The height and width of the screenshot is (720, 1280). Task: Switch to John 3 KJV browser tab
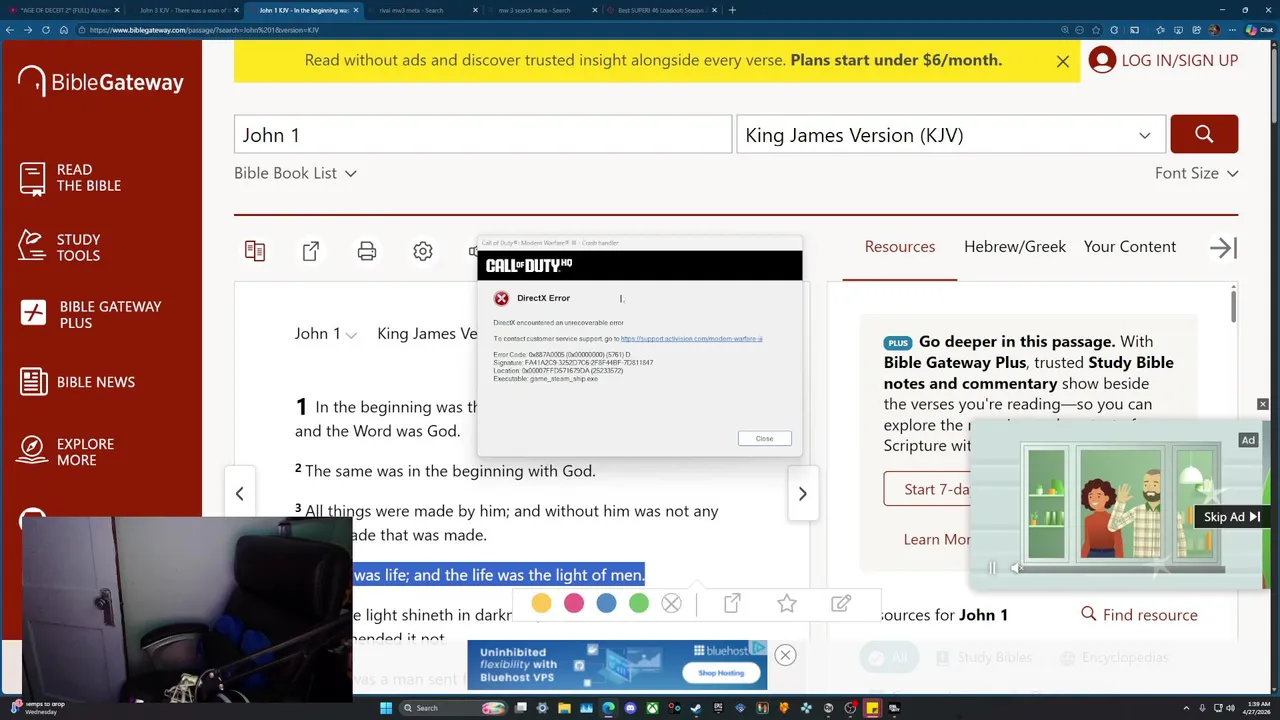pyautogui.click(x=183, y=10)
